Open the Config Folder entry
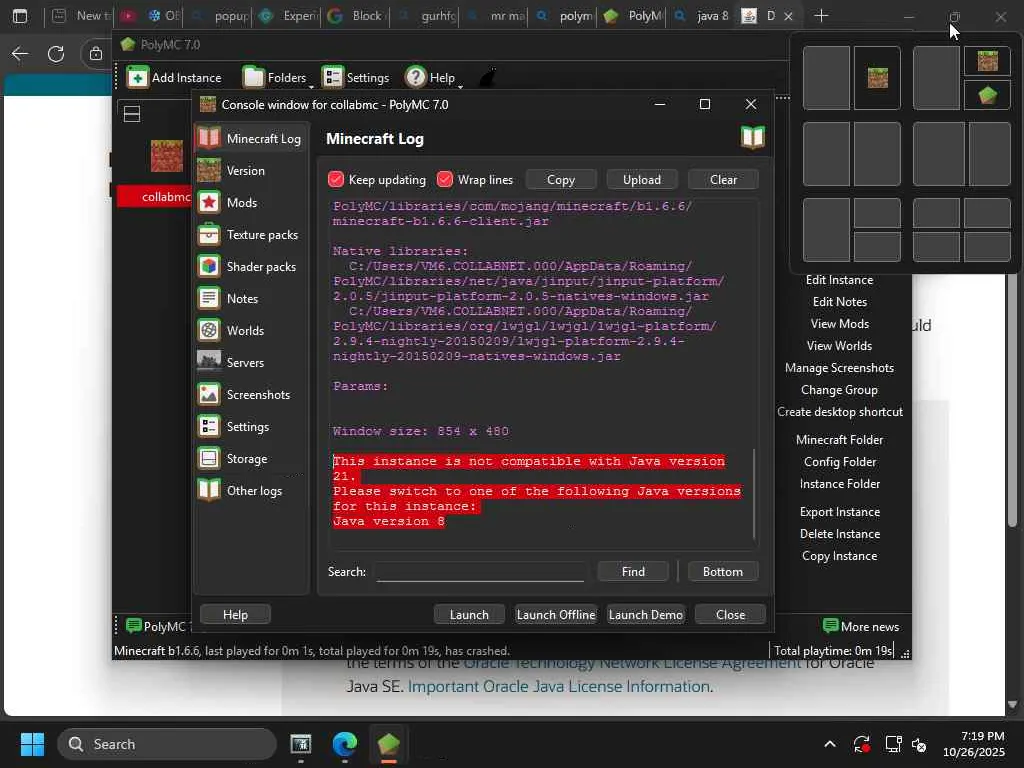 [x=839, y=462]
